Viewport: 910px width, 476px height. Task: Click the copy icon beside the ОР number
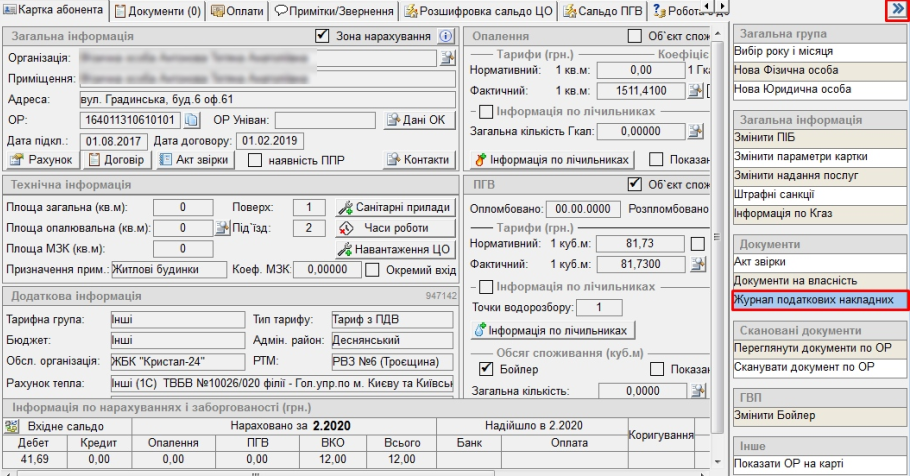pos(193,121)
